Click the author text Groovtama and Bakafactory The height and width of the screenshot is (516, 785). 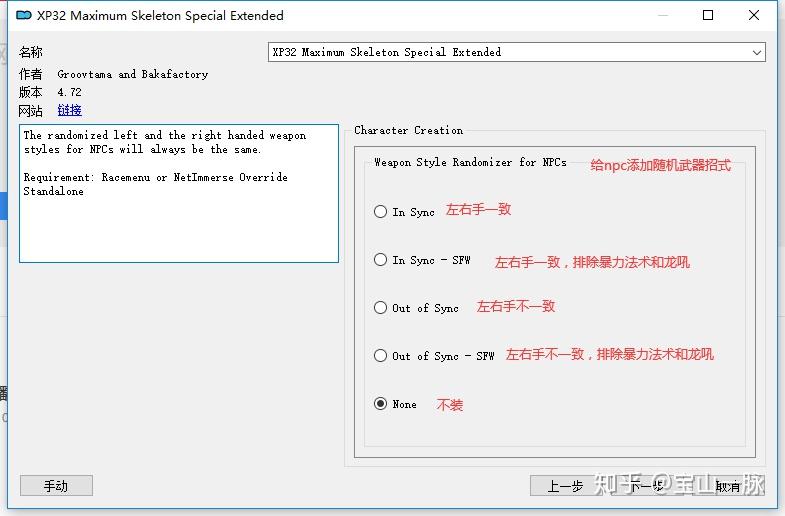click(133, 74)
